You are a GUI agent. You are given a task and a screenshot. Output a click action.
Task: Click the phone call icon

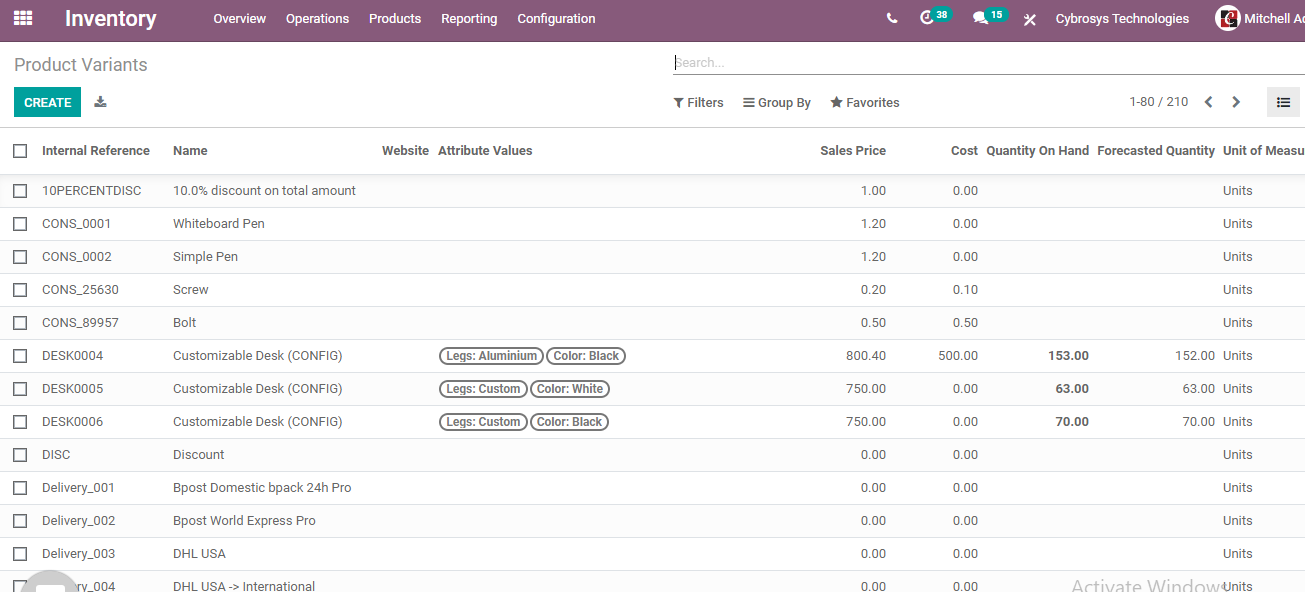tap(892, 18)
